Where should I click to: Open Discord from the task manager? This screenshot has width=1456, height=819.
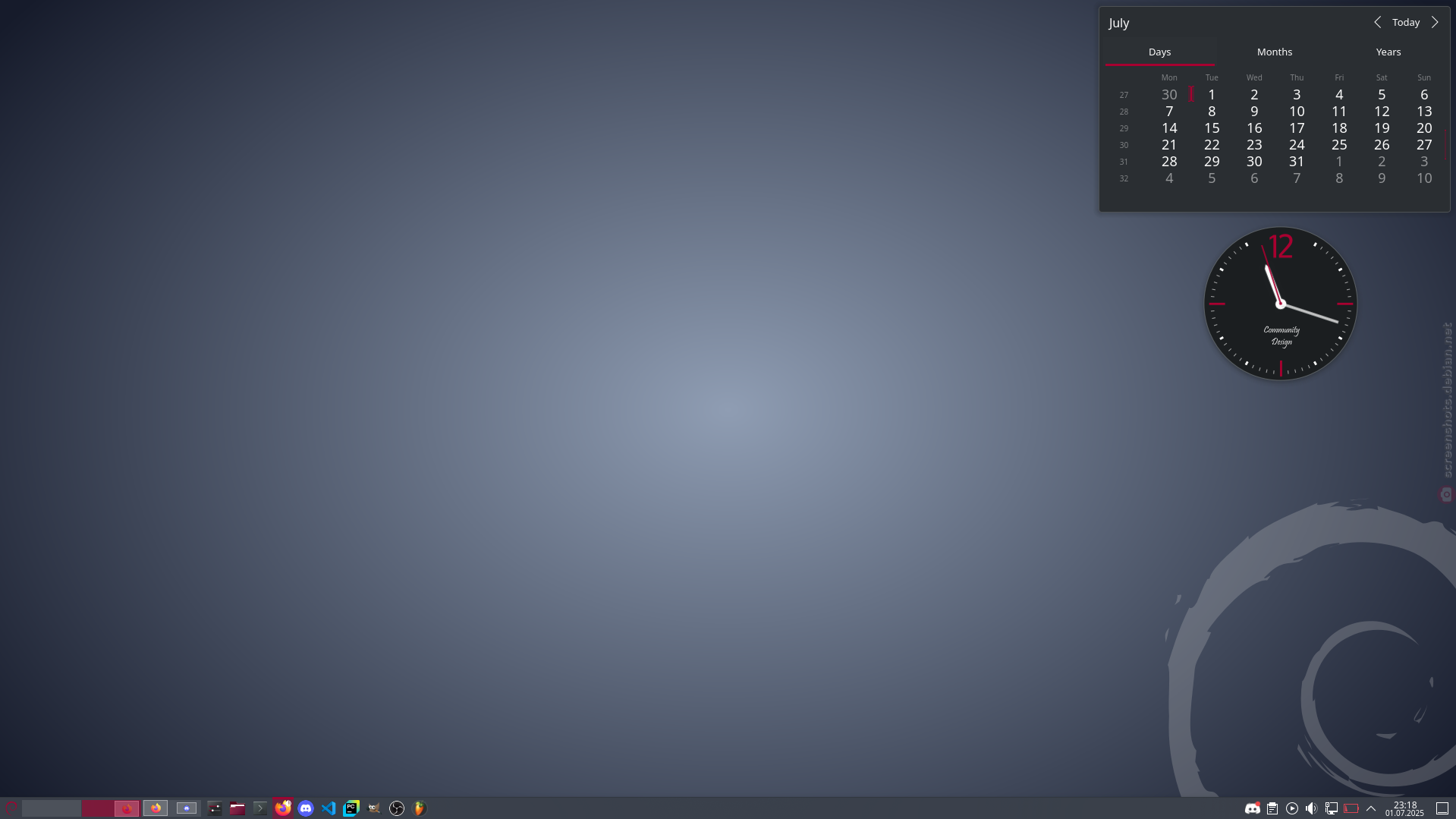pyautogui.click(x=306, y=808)
